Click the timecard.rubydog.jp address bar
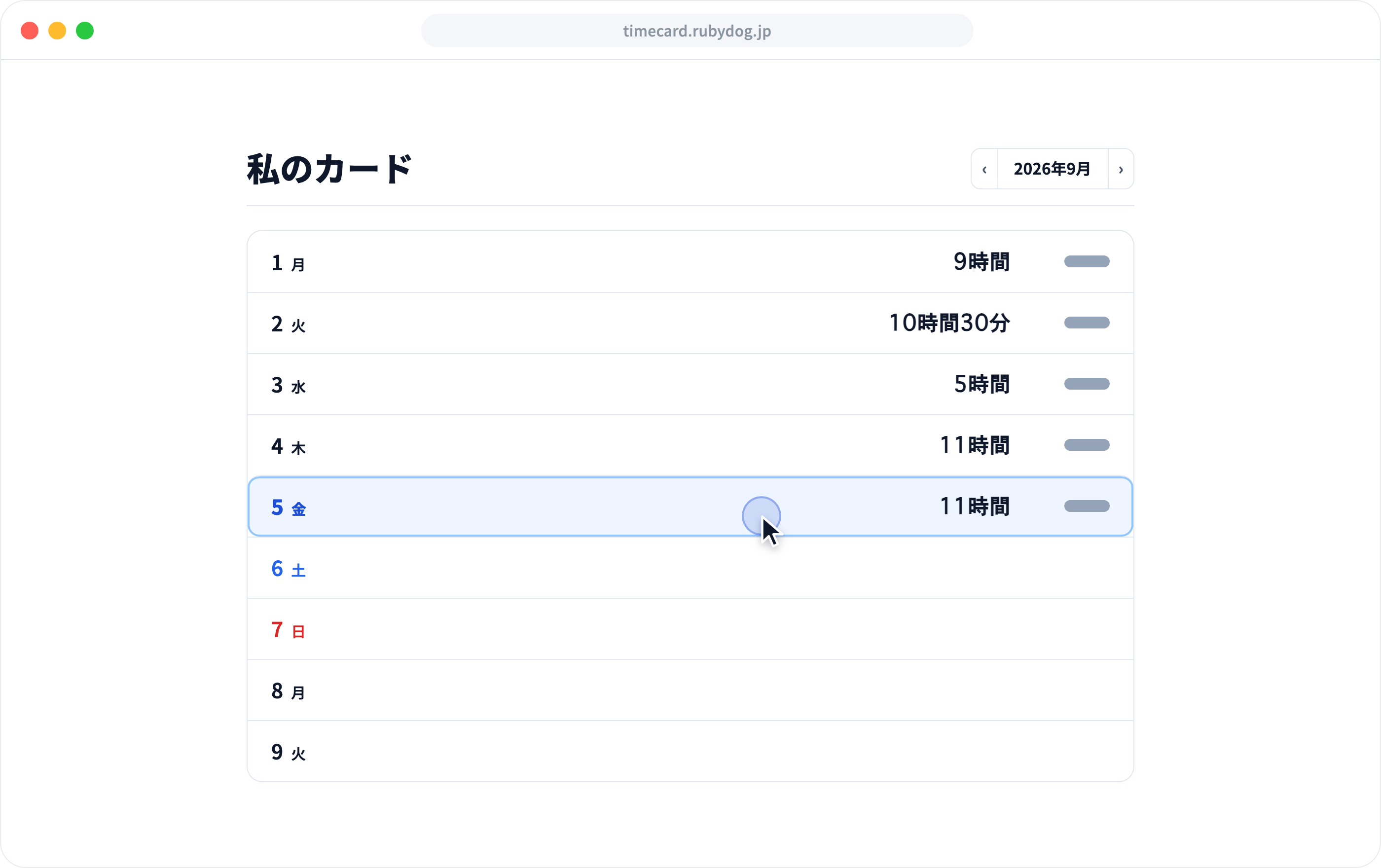 point(697,31)
